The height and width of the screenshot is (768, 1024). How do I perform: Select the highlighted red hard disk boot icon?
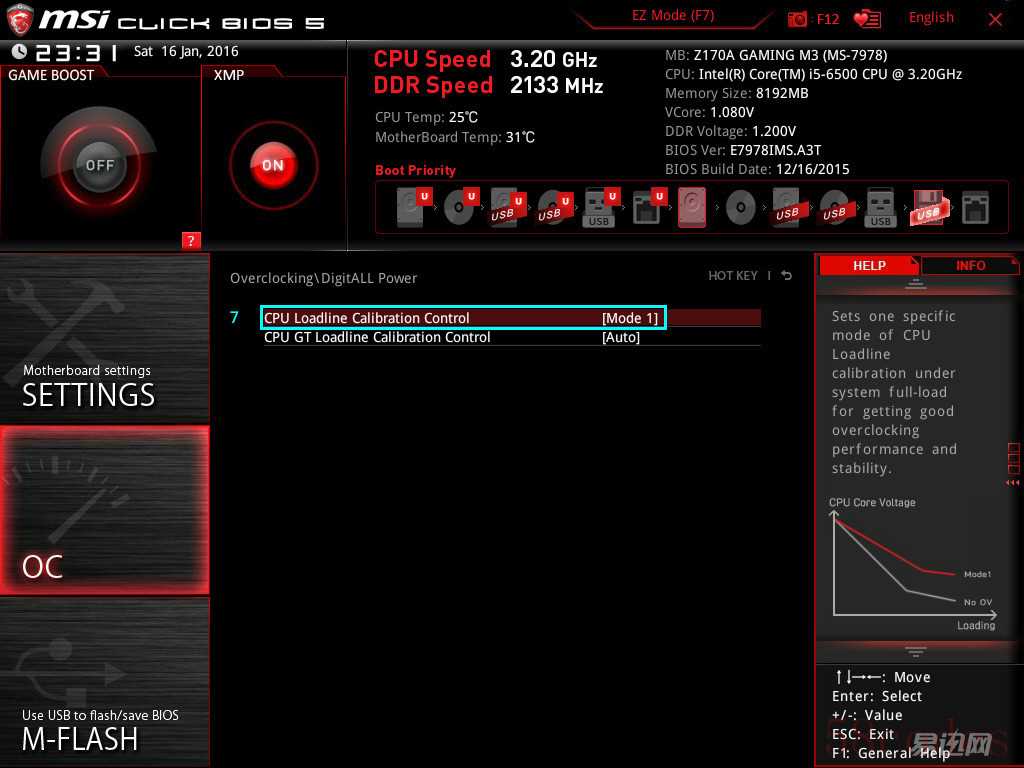(x=692, y=207)
